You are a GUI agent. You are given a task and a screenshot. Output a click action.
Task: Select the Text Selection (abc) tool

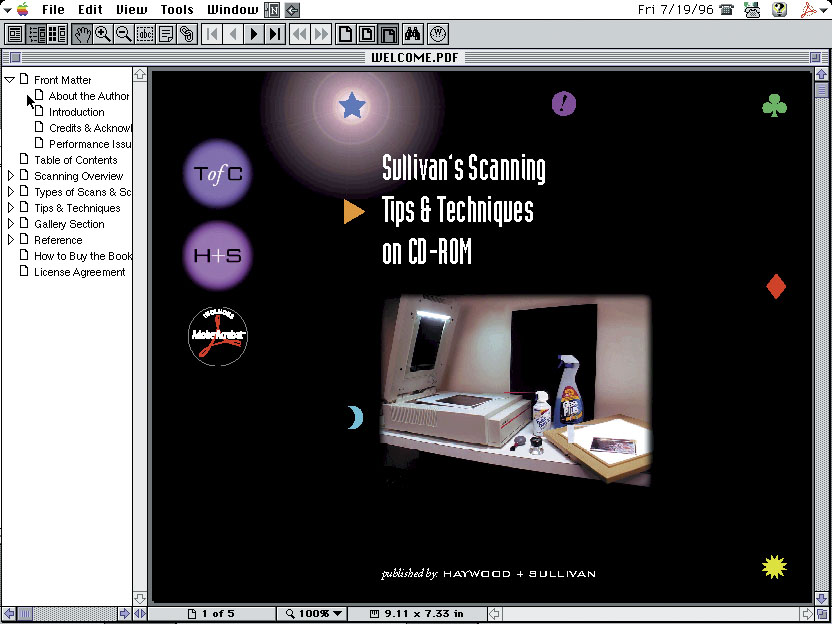[x=145, y=34]
